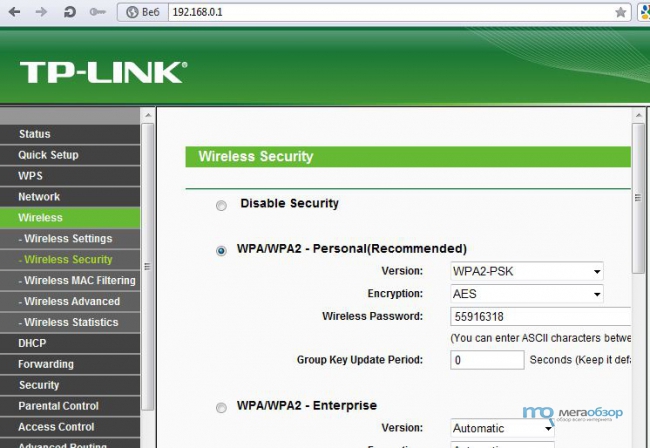The image size is (650, 448).
Task: Open Wireless MAC Filtering submenu
Action: 70,281
